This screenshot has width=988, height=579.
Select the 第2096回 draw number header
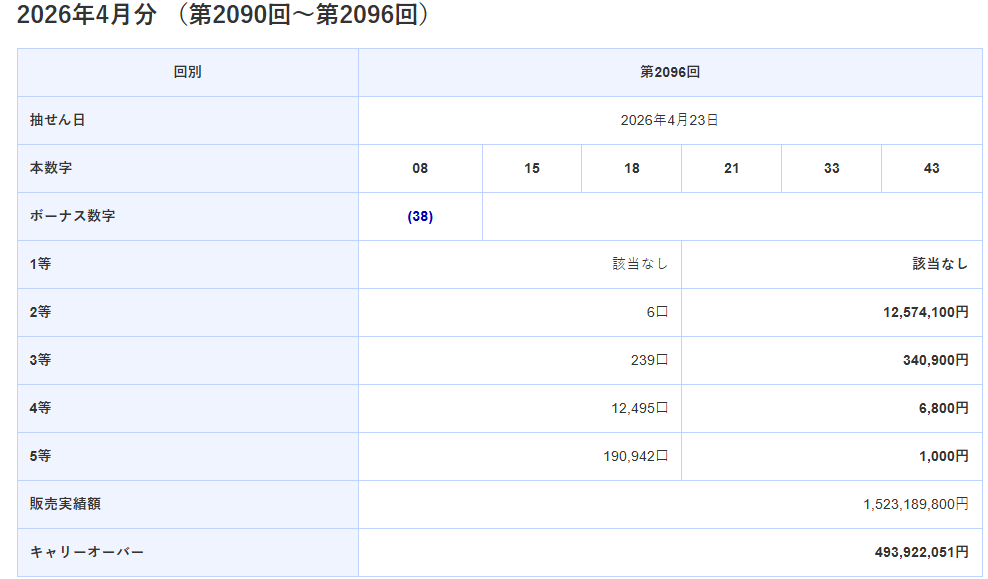click(669, 72)
